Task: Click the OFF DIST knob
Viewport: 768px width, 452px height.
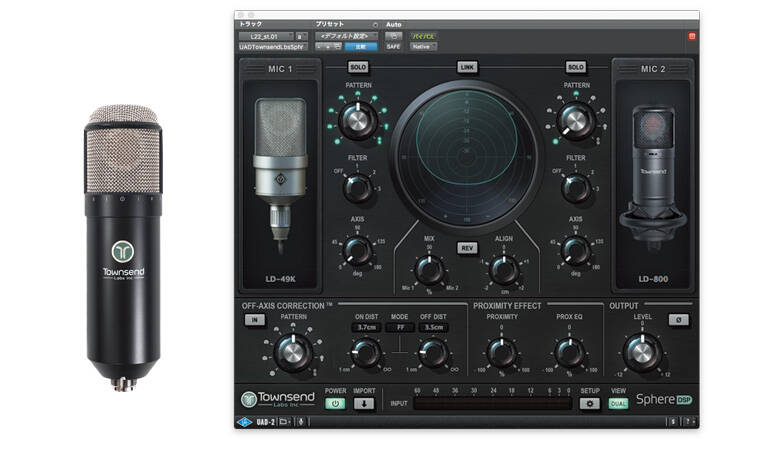Action: pyautogui.click(x=433, y=353)
